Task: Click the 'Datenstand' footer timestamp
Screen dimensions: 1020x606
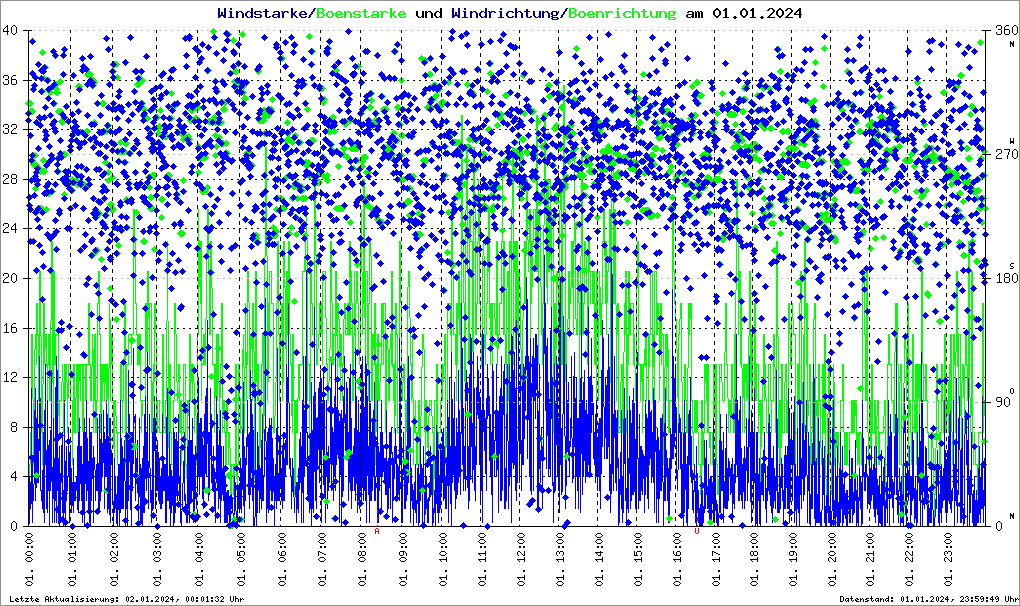Action: [x=929, y=599]
